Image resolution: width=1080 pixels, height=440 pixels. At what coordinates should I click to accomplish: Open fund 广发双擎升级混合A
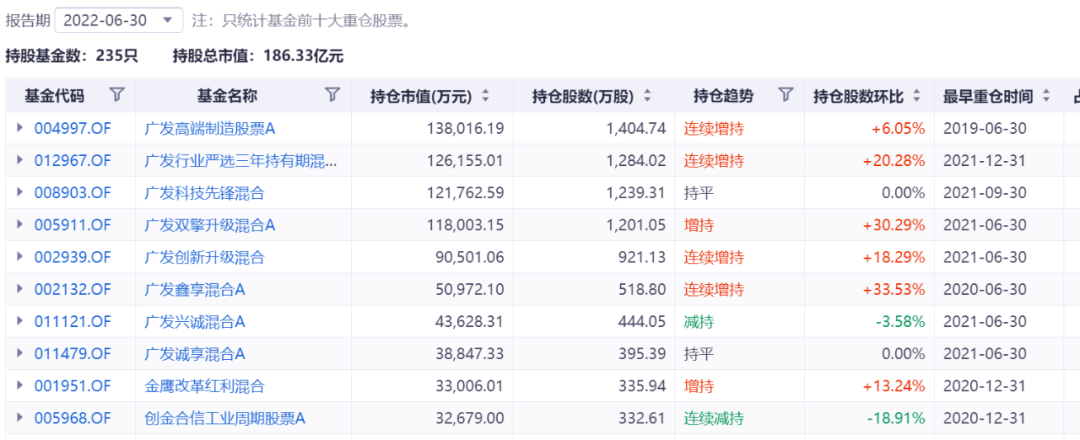[210, 225]
